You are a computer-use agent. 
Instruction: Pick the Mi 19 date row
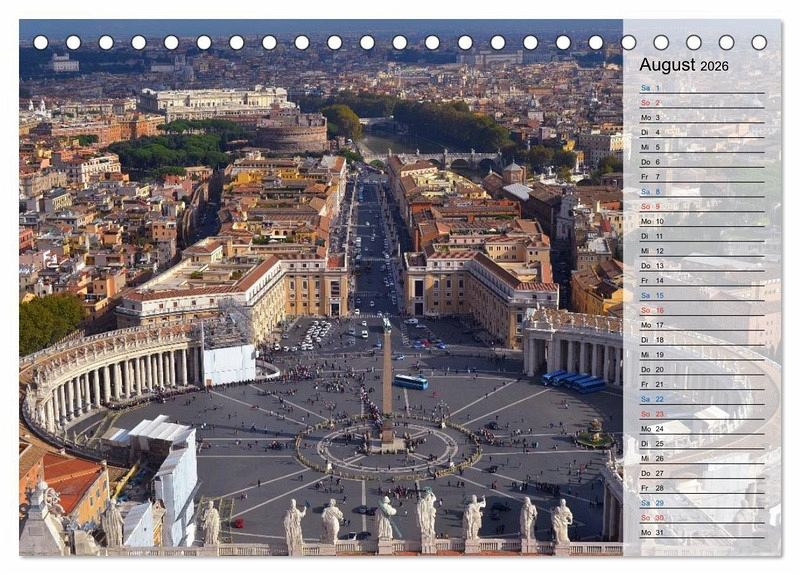tap(701, 354)
